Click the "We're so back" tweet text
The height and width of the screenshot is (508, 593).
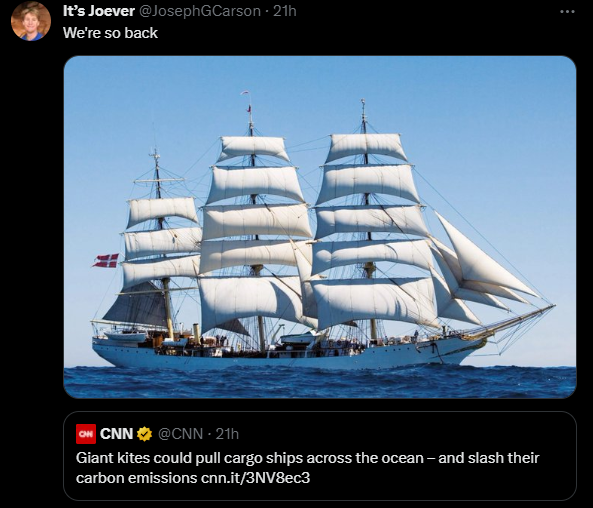pyautogui.click(x=110, y=33)
